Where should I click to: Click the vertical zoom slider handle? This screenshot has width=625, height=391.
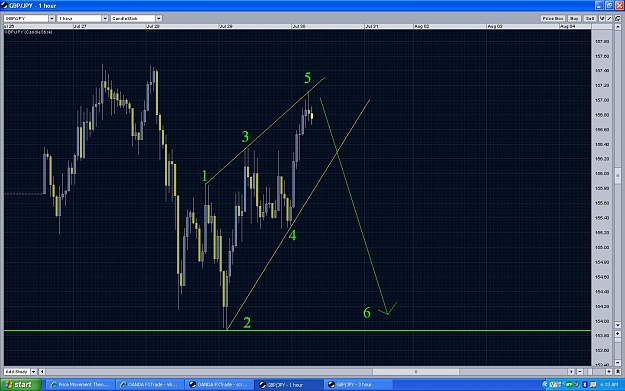618,340
